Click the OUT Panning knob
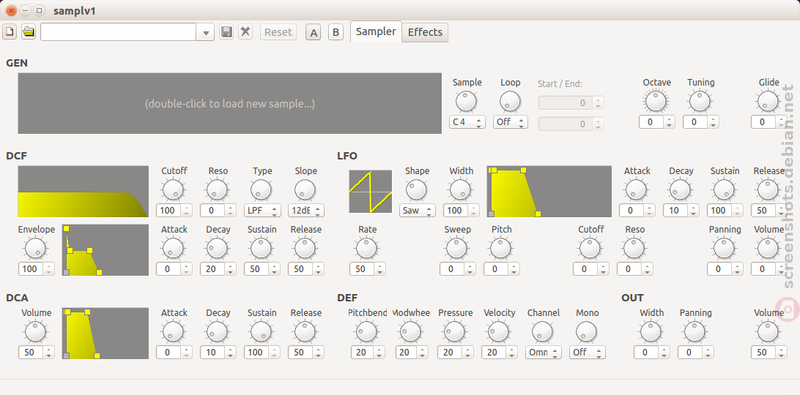This screenshot has width=800, height=395. (695, 332)
